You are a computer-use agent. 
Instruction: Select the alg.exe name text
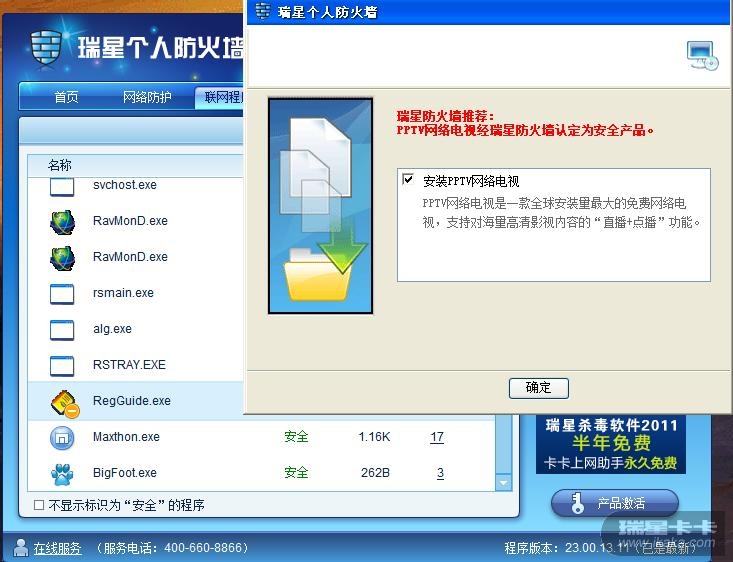click(x=112, y=329)
